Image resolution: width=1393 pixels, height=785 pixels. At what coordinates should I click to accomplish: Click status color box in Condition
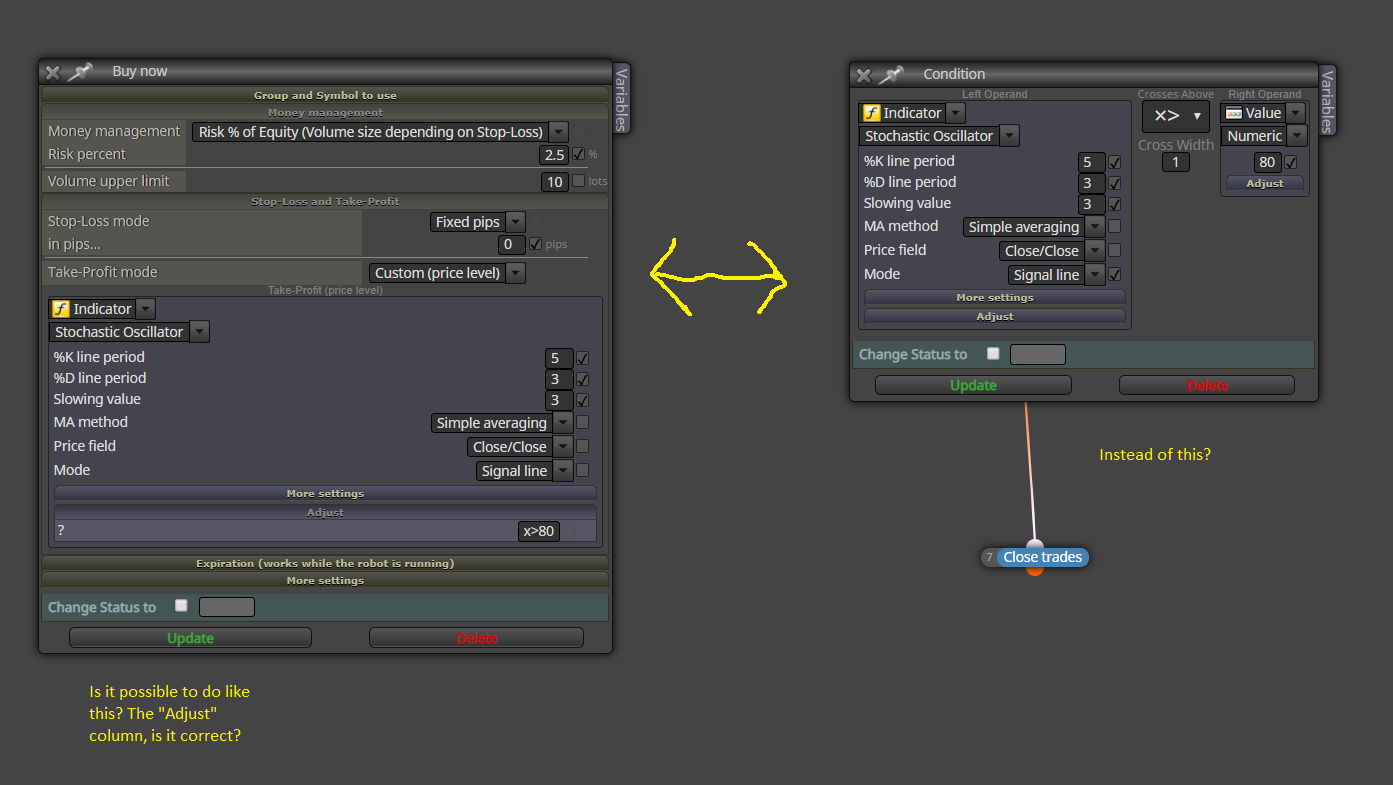click(1038, 354)
